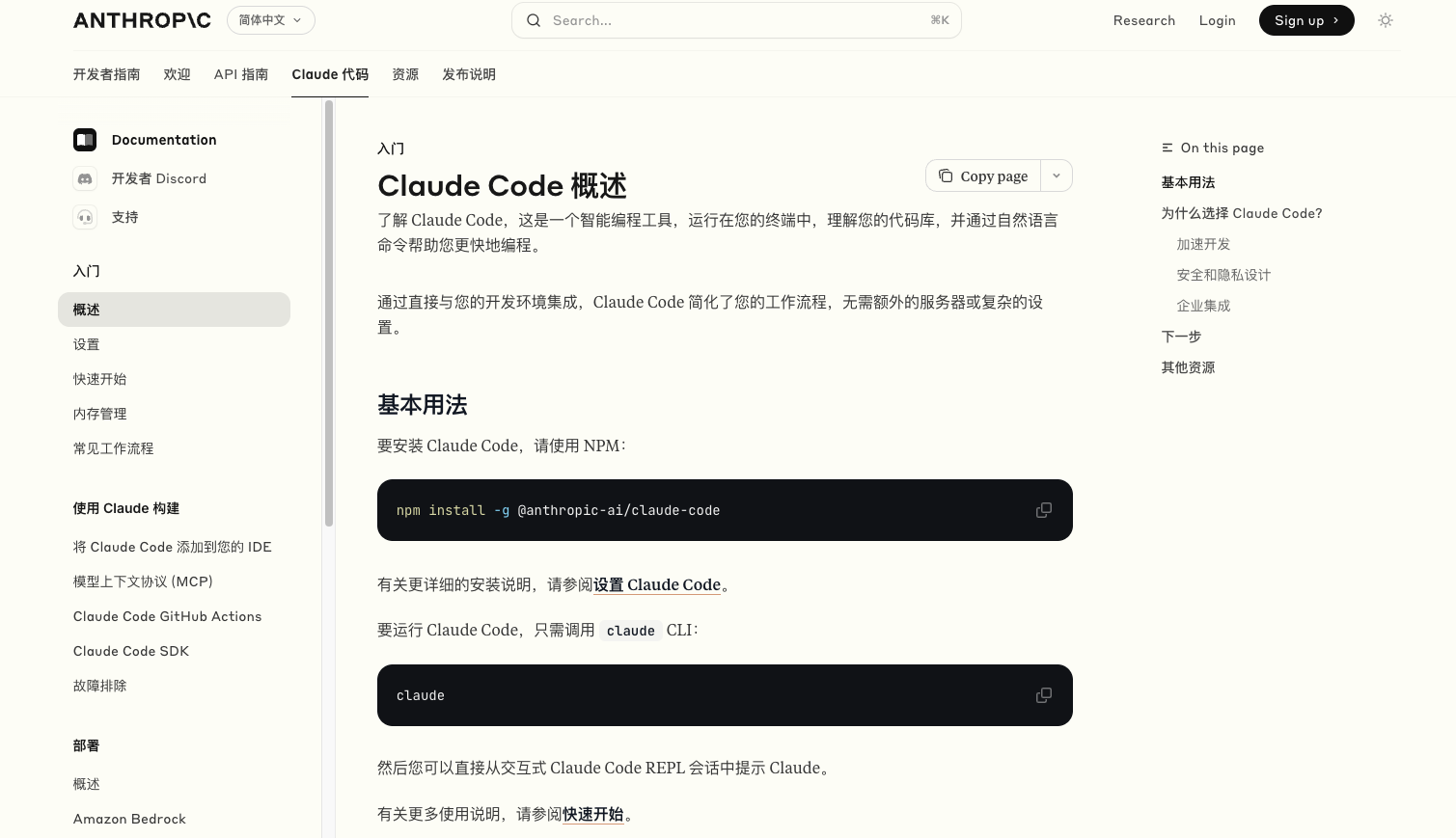Open 将 Claude Code 添加到您的 IDE
Viewport: 1456px width, 838px height.
click(173, 547)
